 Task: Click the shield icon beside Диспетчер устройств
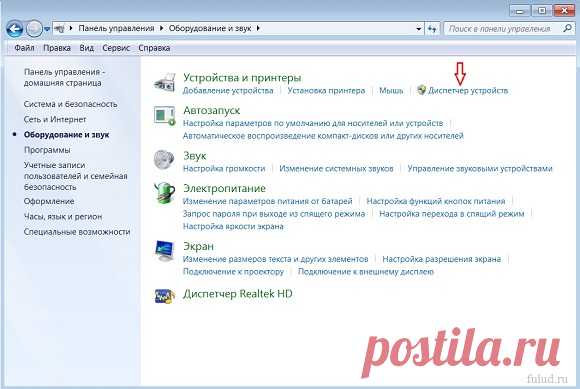421,90
